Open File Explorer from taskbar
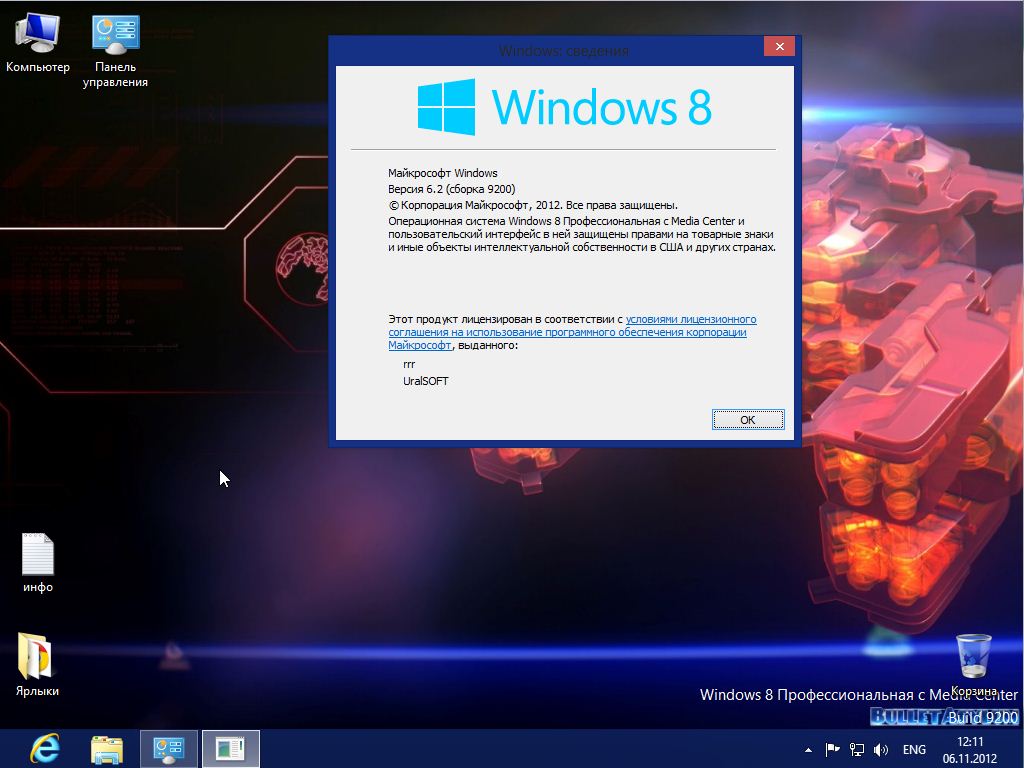The image size is (1024, 768). point(106,750)
